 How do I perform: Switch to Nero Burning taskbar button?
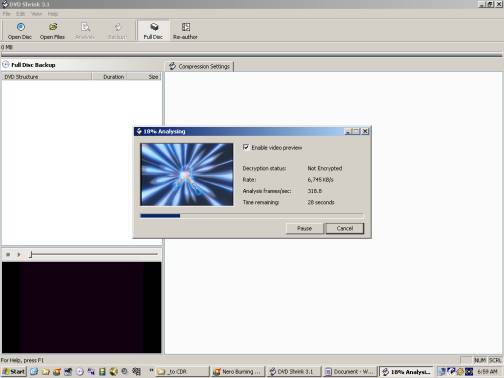238,371
